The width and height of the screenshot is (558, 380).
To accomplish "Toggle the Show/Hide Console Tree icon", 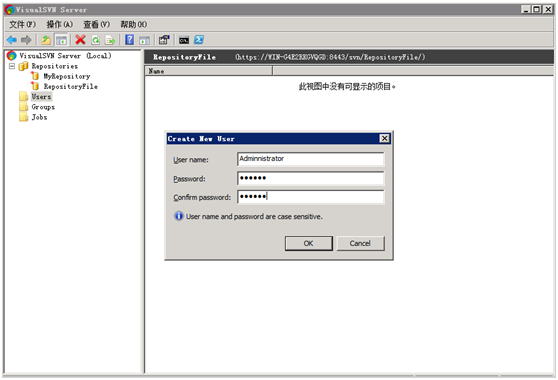I will [x=61, y=40].
